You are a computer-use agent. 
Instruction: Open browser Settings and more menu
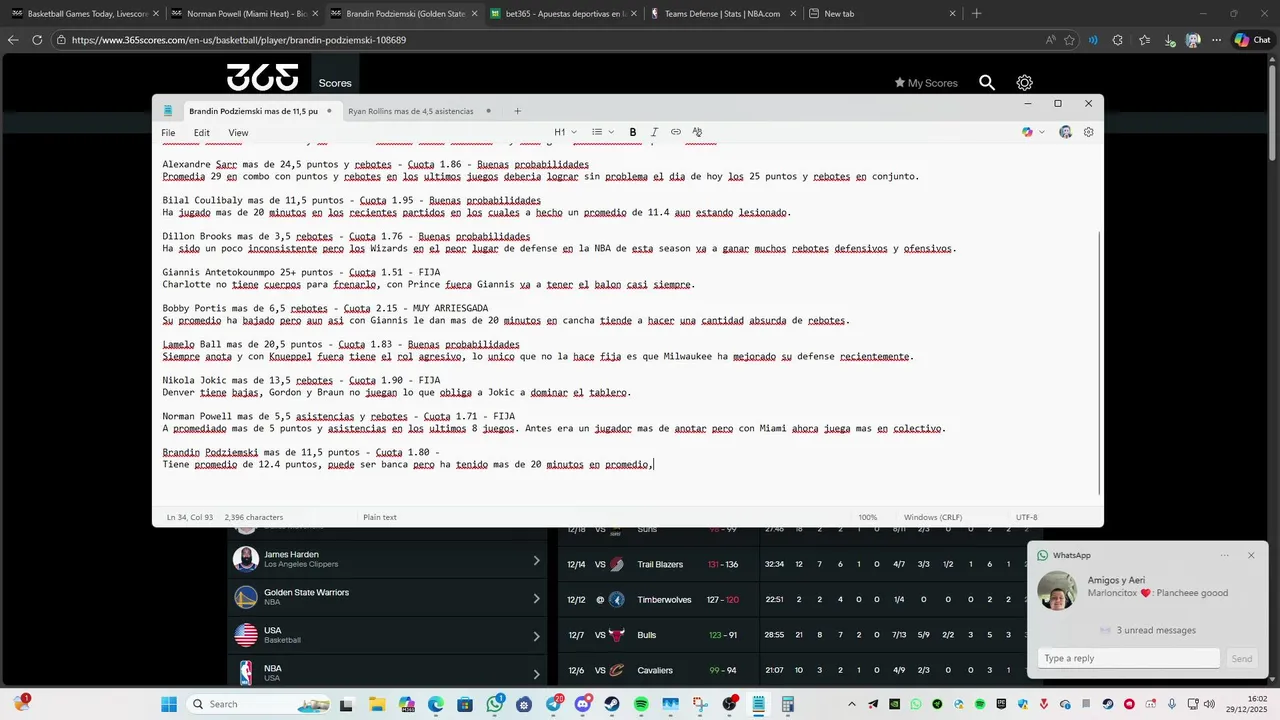click(x=1216, y=40)
